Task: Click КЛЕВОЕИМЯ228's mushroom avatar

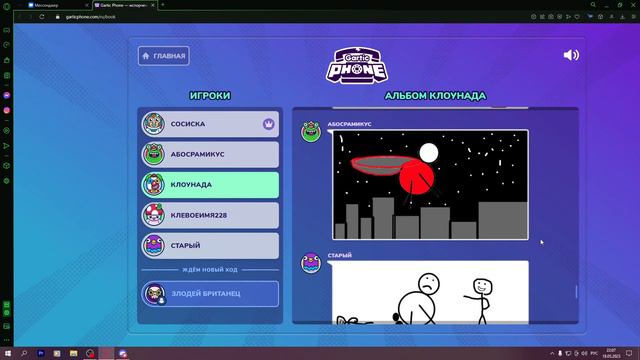Action: [153, 215]
